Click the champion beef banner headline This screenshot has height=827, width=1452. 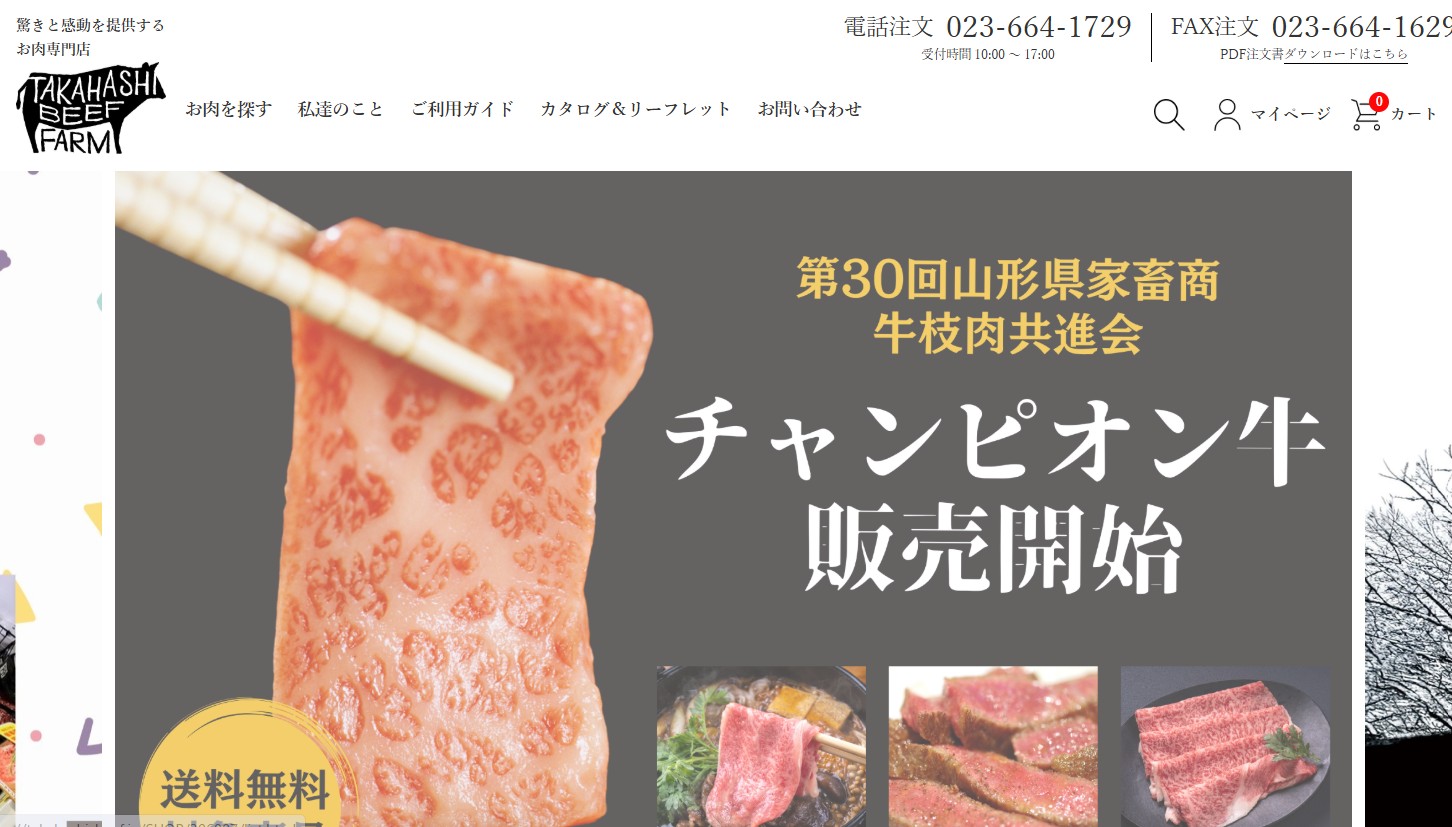pos(995,495)
